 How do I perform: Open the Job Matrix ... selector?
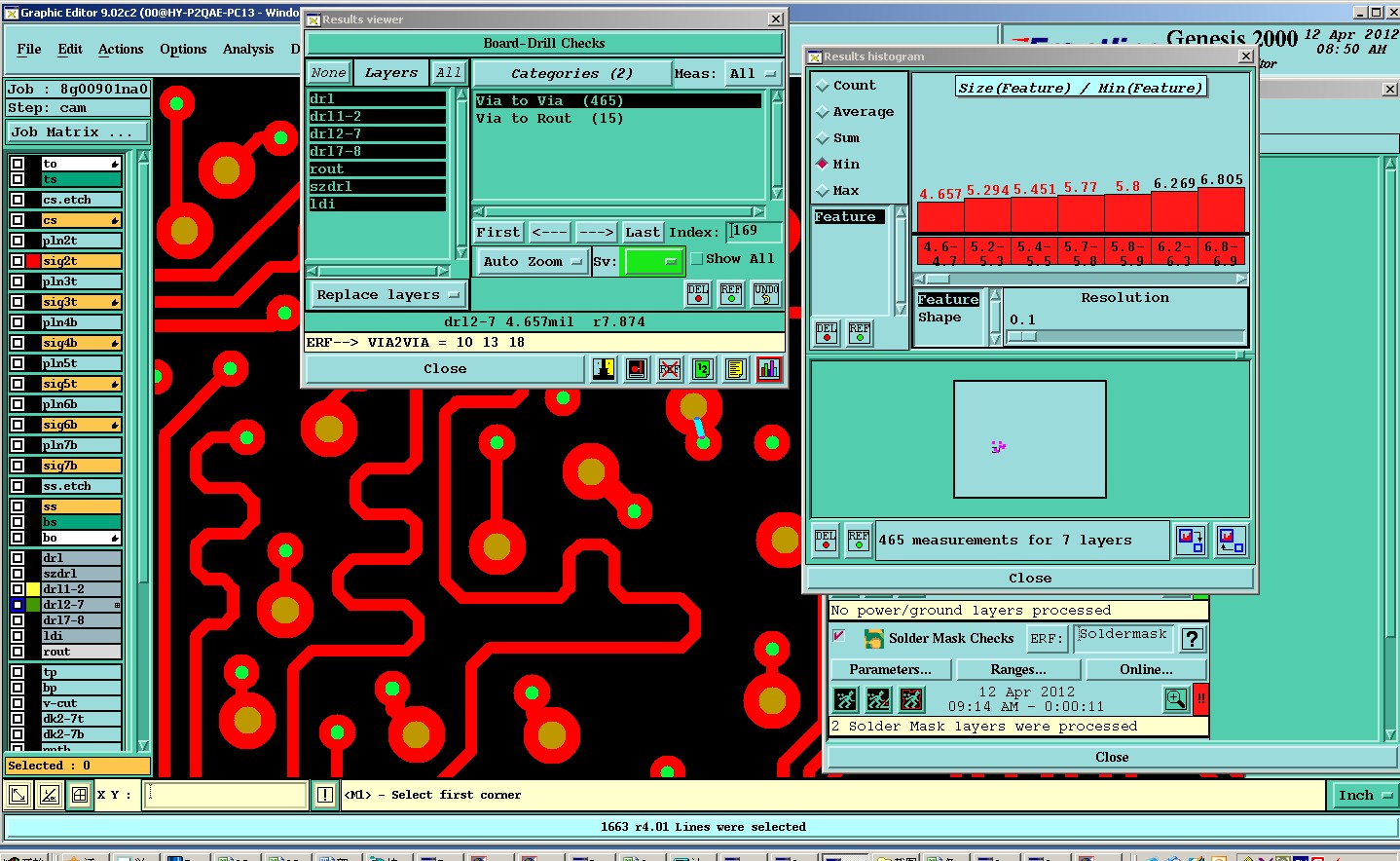tap(79, 131)
